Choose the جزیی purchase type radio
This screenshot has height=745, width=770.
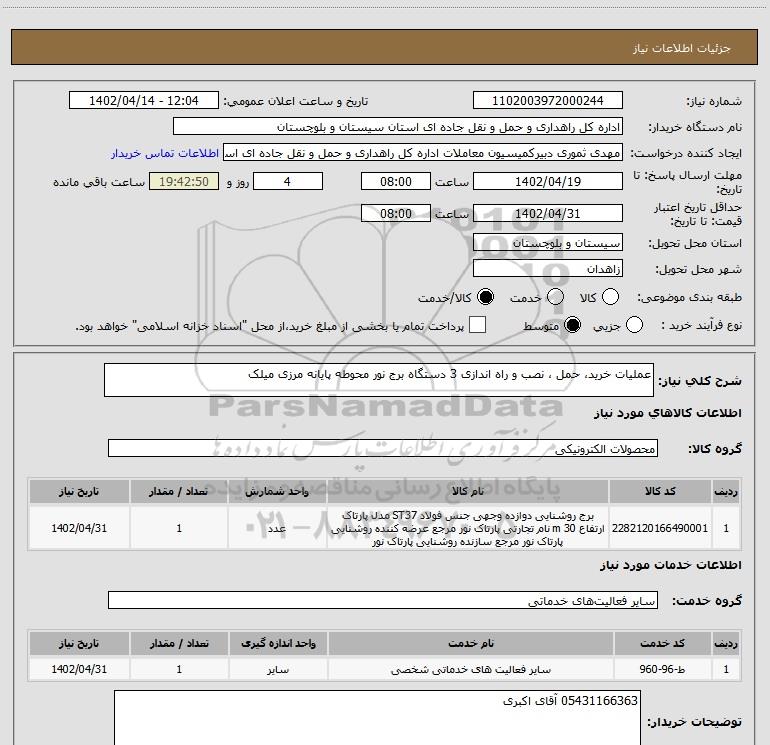634,325
